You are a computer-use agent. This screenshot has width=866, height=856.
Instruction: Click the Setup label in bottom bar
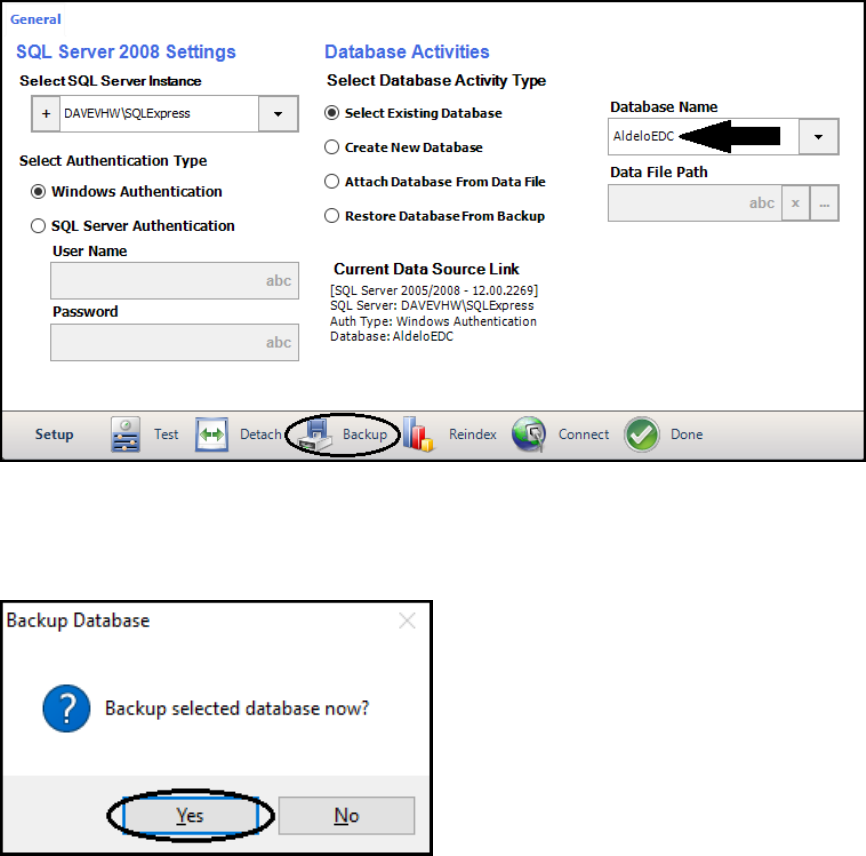(54, 435)
